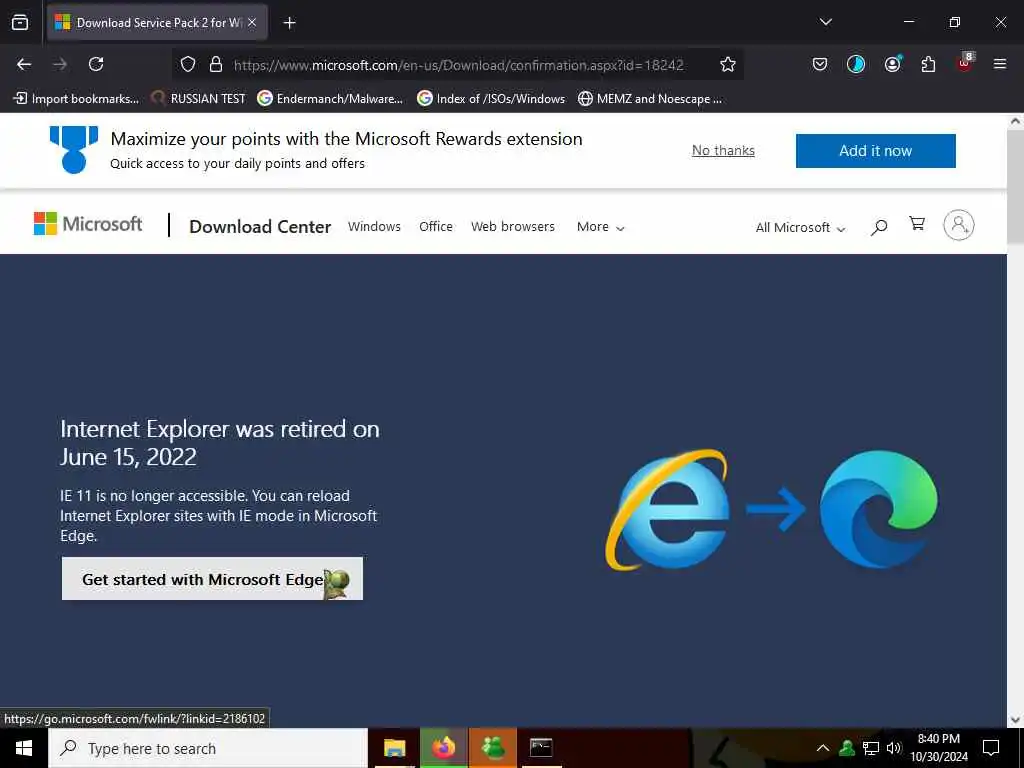Open the volume speaker tray icon
The width and height of the screenshot is (1024, 768).
[x=894, y=748]
